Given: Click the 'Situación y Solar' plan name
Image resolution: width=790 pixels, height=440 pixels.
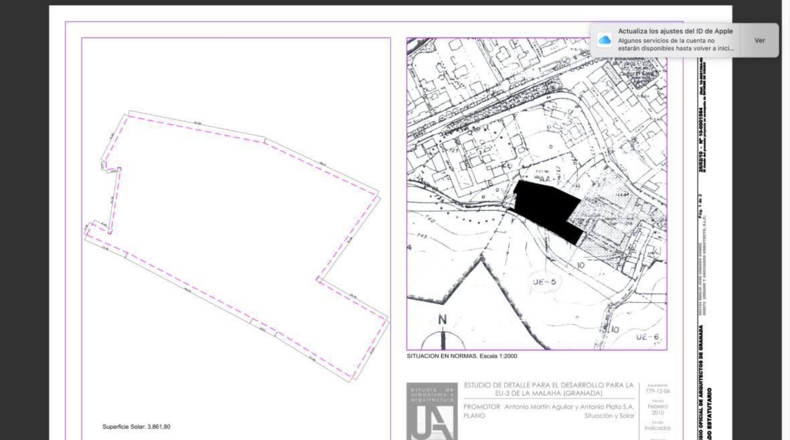Looking at the screenshot, I should 609,416.
